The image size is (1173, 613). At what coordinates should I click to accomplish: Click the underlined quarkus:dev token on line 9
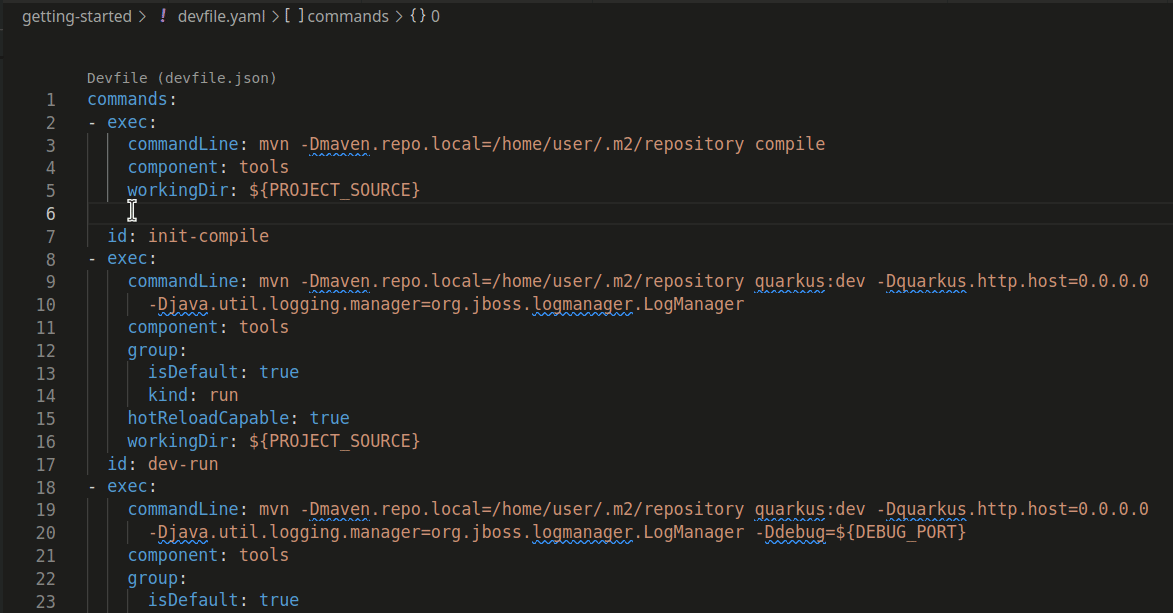810,281
